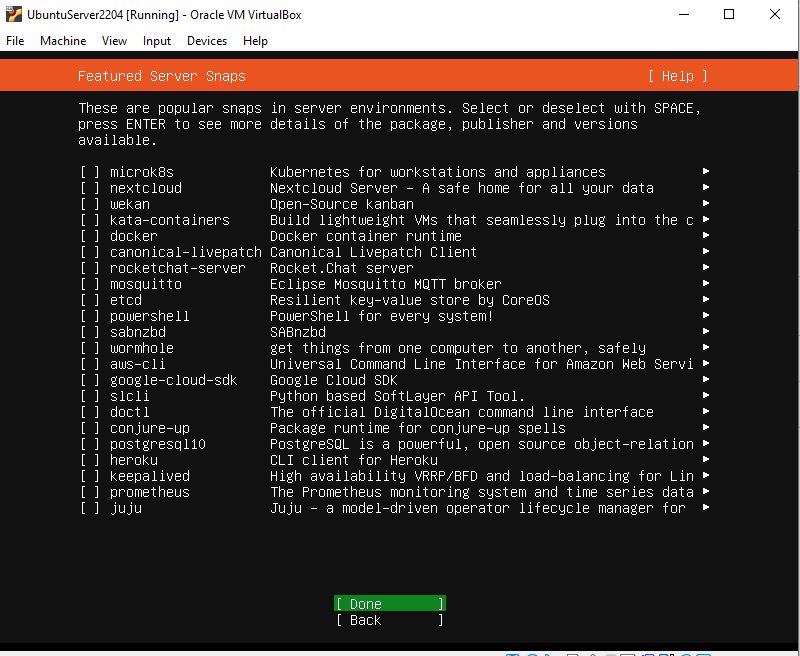800x656 pixels.
Task: Open details arrow for slcli row
Action: point(706,395)
